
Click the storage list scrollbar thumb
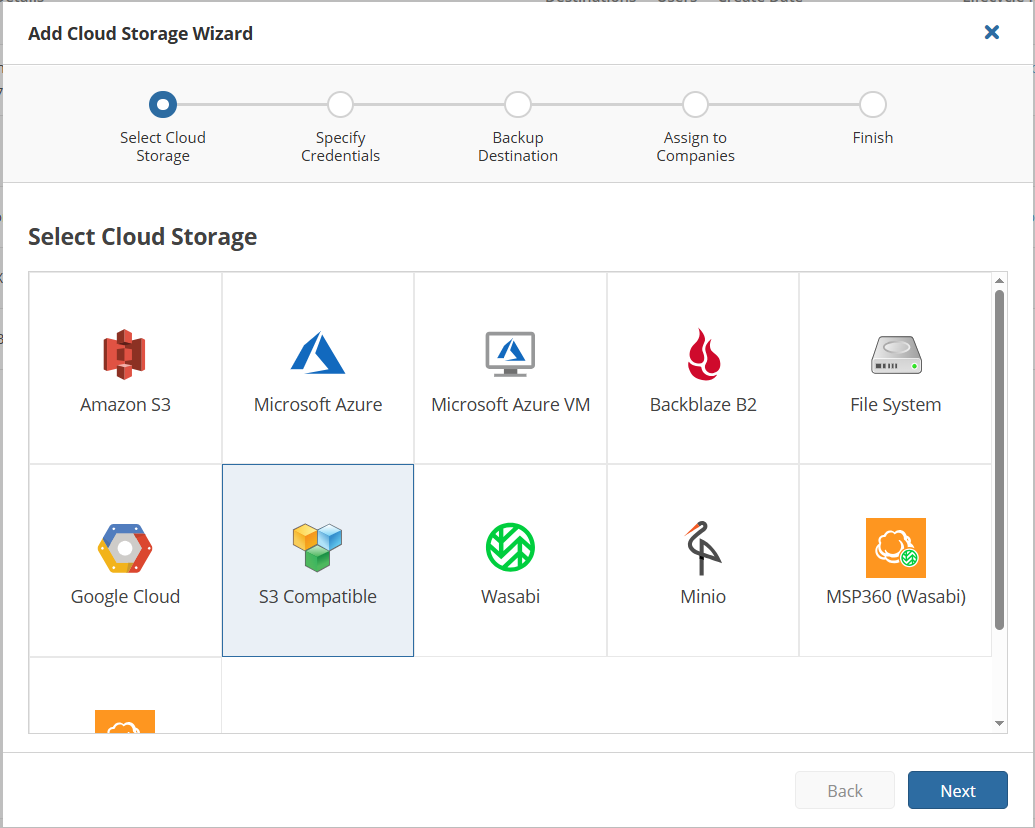[999, 460]
